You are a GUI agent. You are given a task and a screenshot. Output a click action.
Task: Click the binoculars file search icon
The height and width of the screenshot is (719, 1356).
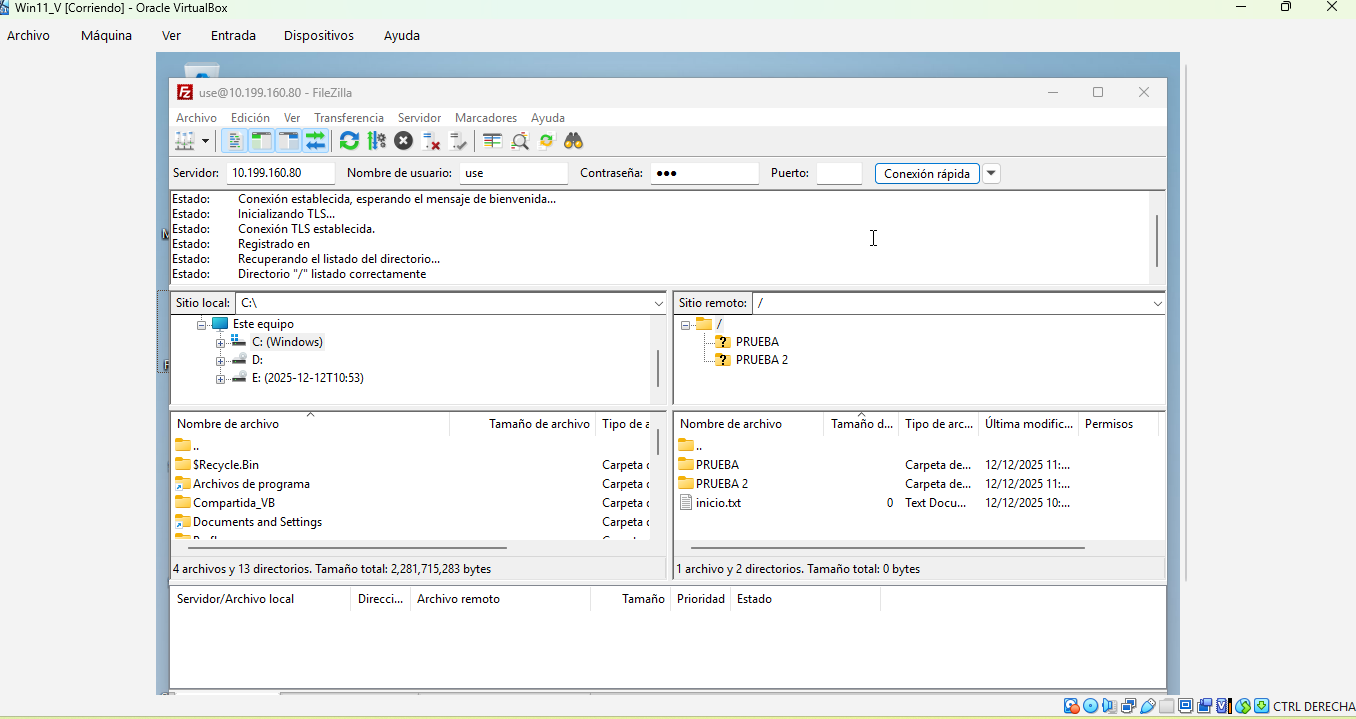click(573, 141)
